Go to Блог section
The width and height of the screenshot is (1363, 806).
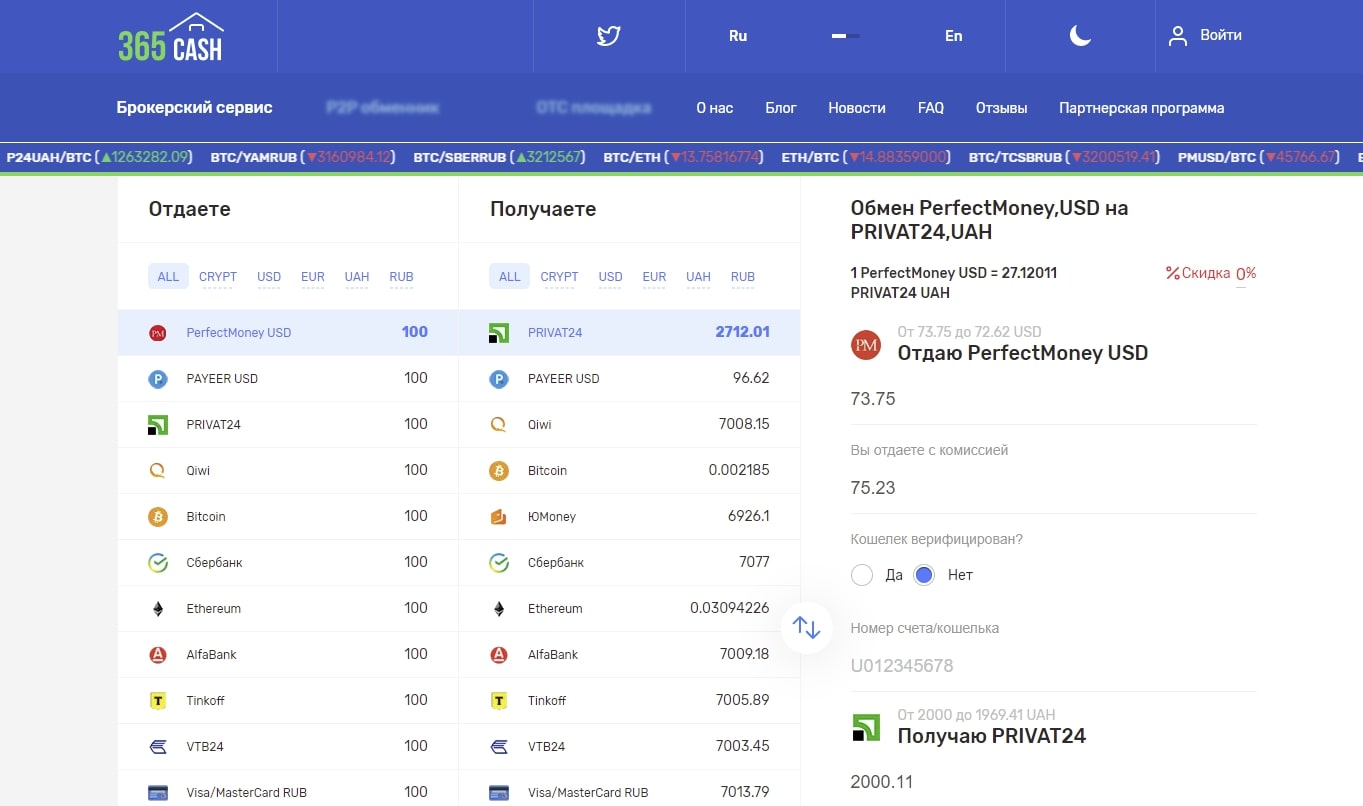pyautogui.click(x=781, y=108)
